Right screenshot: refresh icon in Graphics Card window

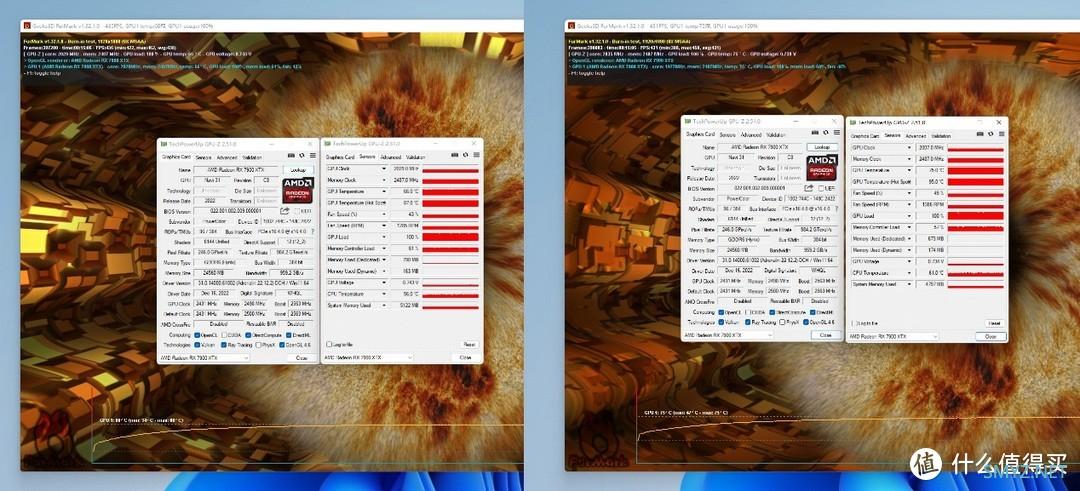826,133
